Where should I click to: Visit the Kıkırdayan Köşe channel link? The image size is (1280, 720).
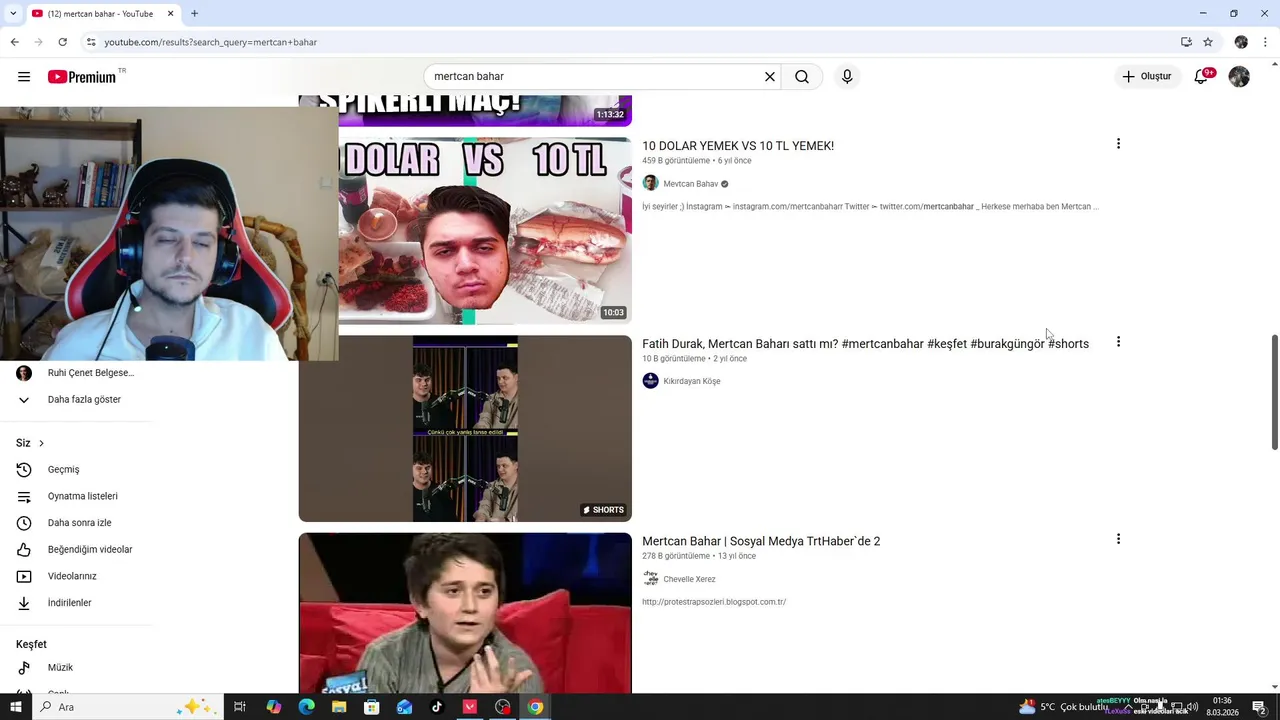pyautogui.click(x=691, y=381)
